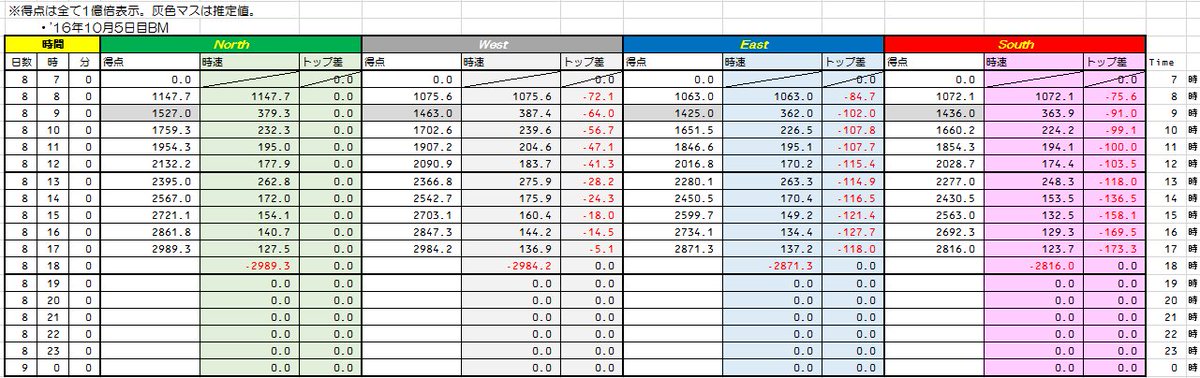1200x378 pixels.
Task: Select West top-gap cell -64.0
Action: (591, 114)
